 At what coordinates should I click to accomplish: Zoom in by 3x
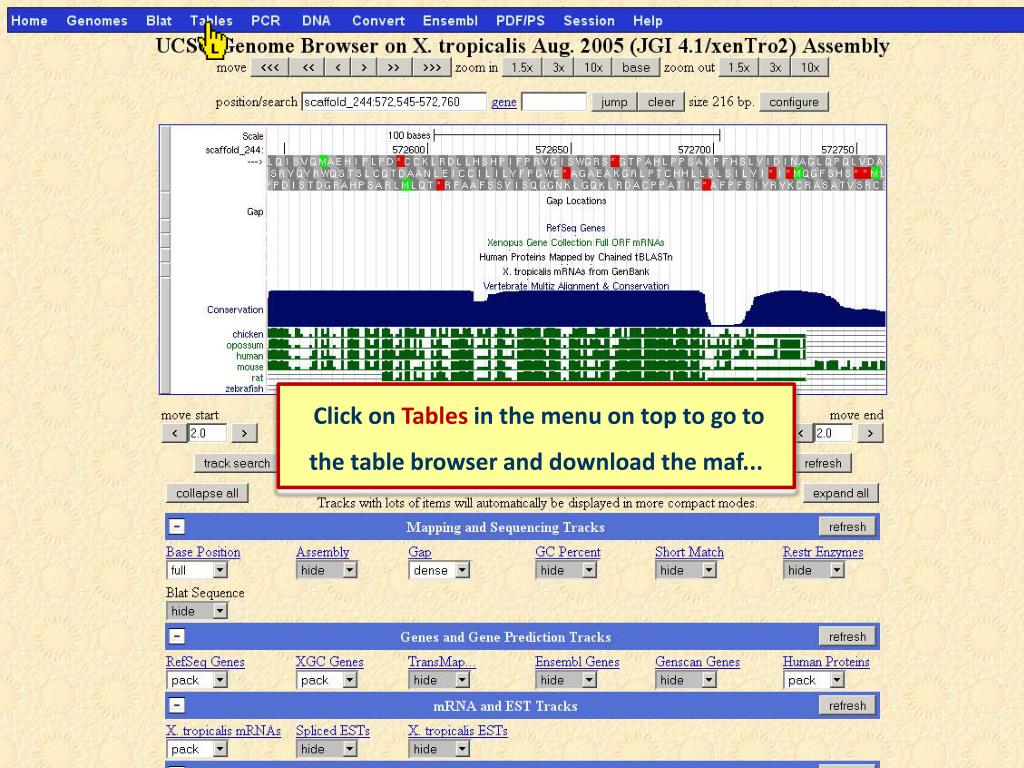[x=558, y=67]
